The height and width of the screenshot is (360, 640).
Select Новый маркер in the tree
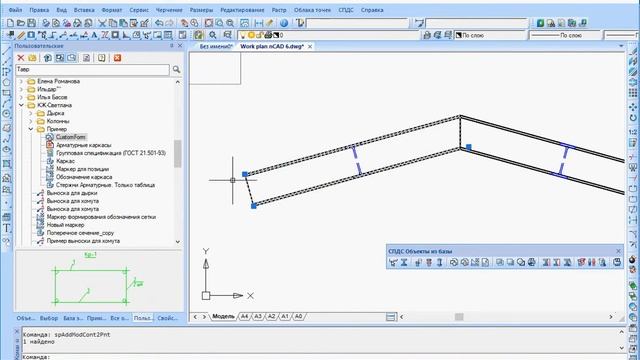pyautogui.click(x=65, y=225)
